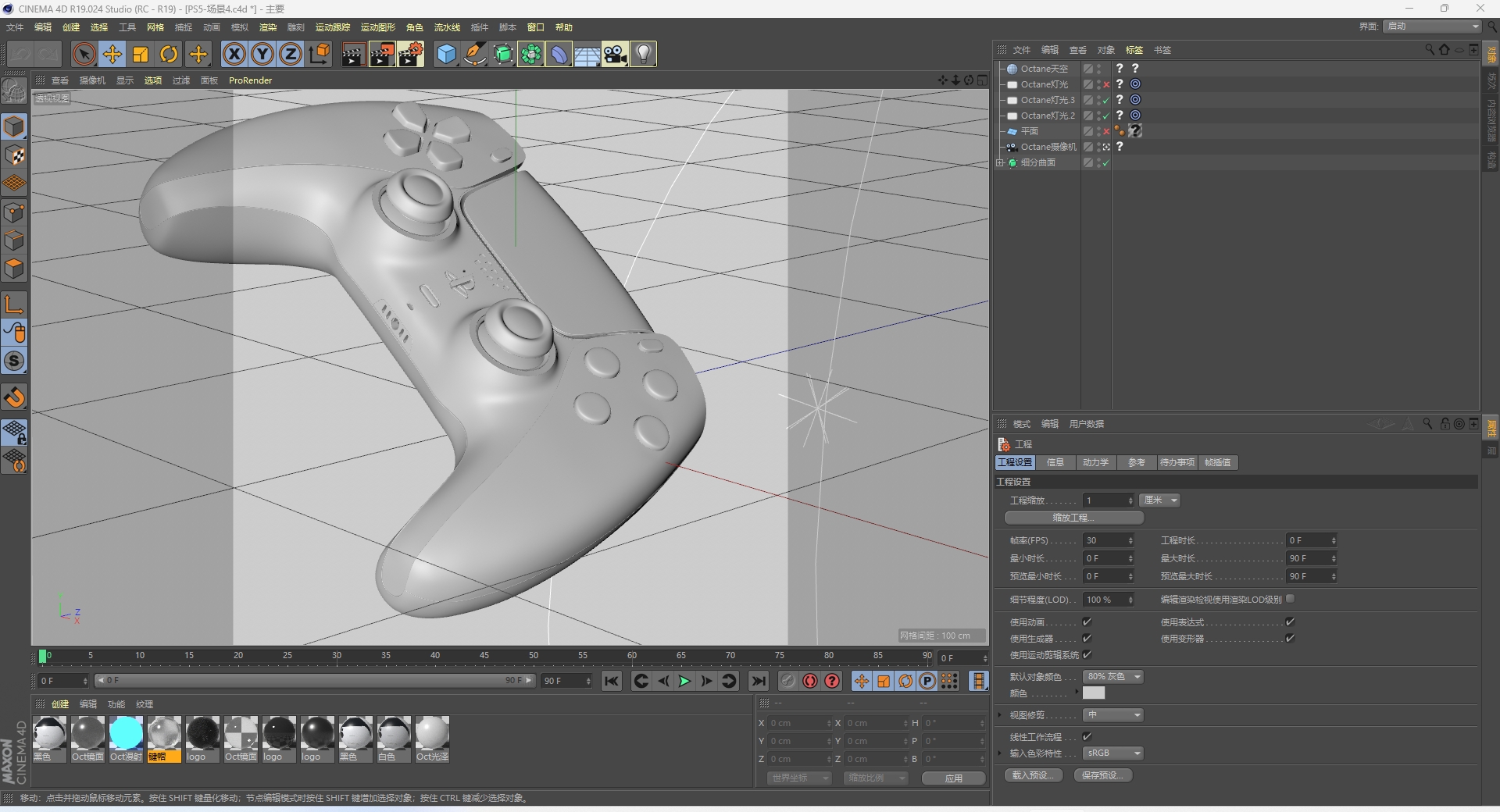The height and width of the screenshot is (812, 1500).
Task: Toggle the Y axis lock icon
Action: [x=262, y=54]
